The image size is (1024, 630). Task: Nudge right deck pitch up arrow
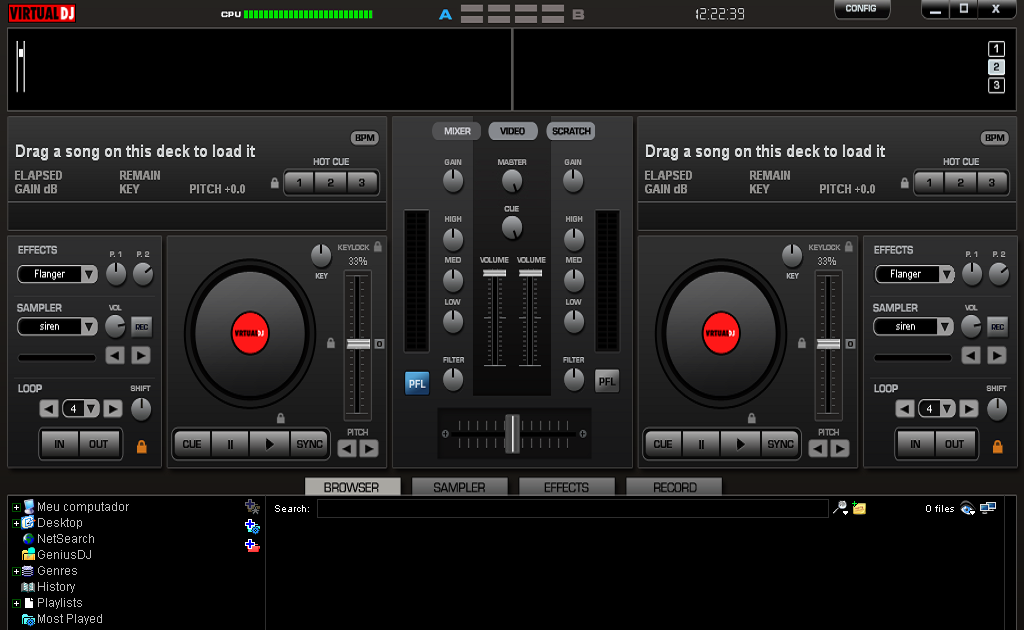click(x=840, y=449)
